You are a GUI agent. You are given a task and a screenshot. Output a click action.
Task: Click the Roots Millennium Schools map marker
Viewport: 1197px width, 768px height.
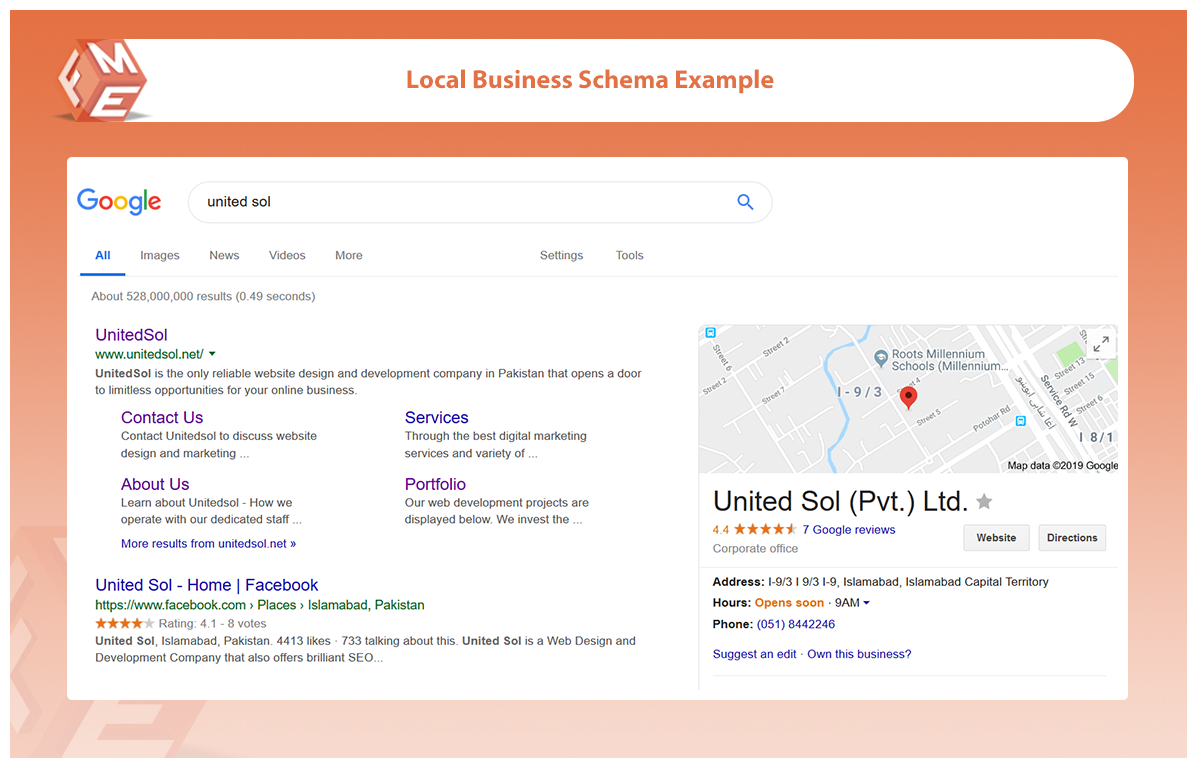881,357
